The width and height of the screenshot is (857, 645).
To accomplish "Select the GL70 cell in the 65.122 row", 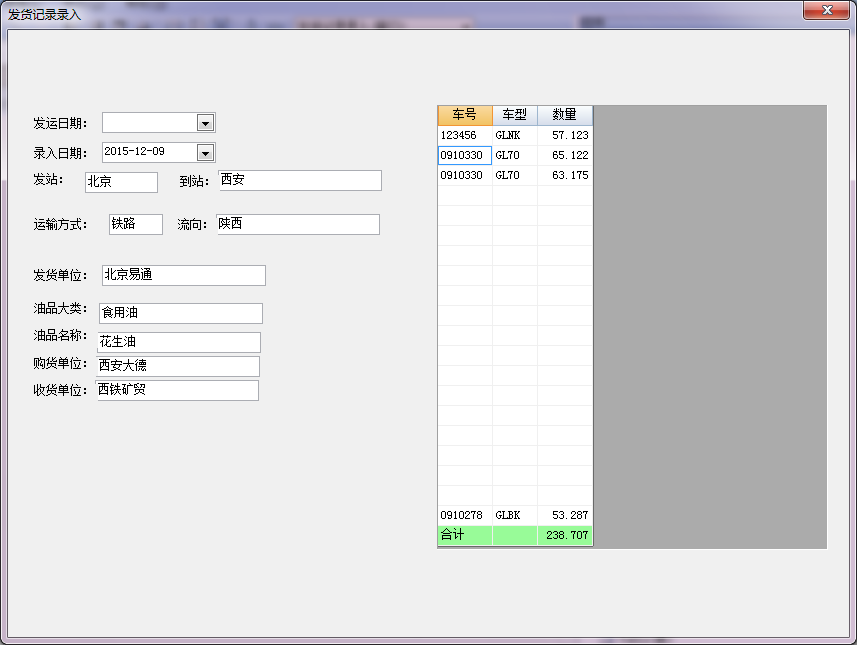I will point(515,155).
